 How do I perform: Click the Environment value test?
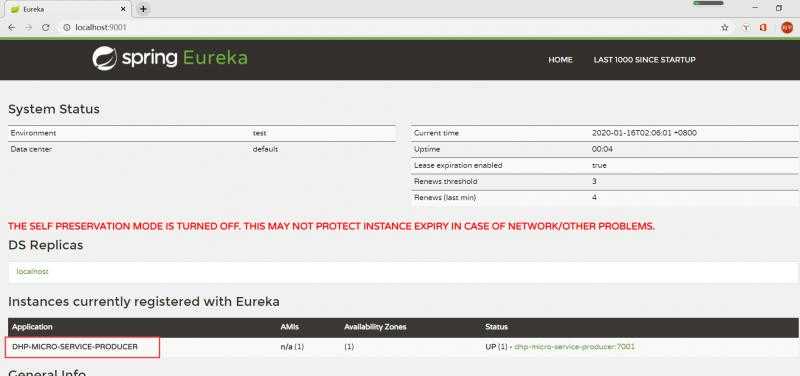tap(260, 133)
